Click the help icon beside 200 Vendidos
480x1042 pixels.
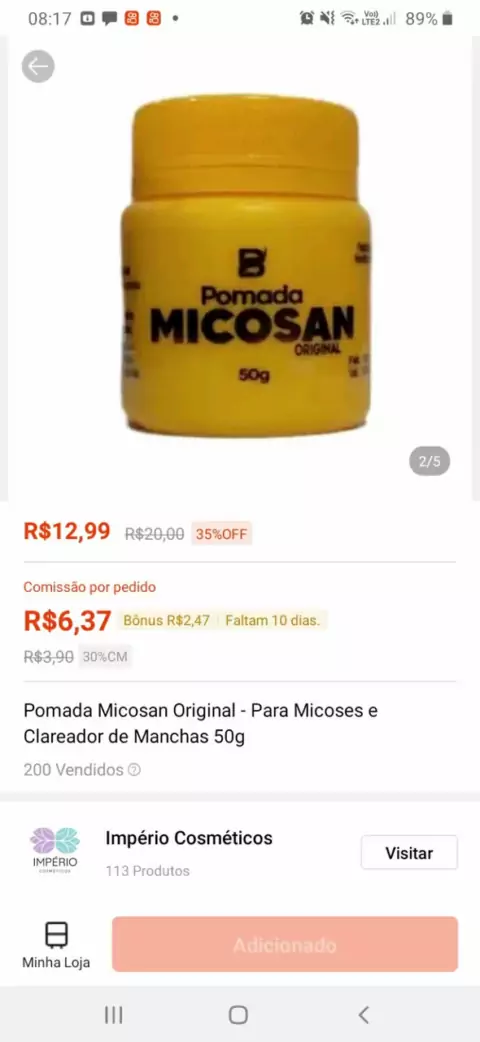click(134, 770)
